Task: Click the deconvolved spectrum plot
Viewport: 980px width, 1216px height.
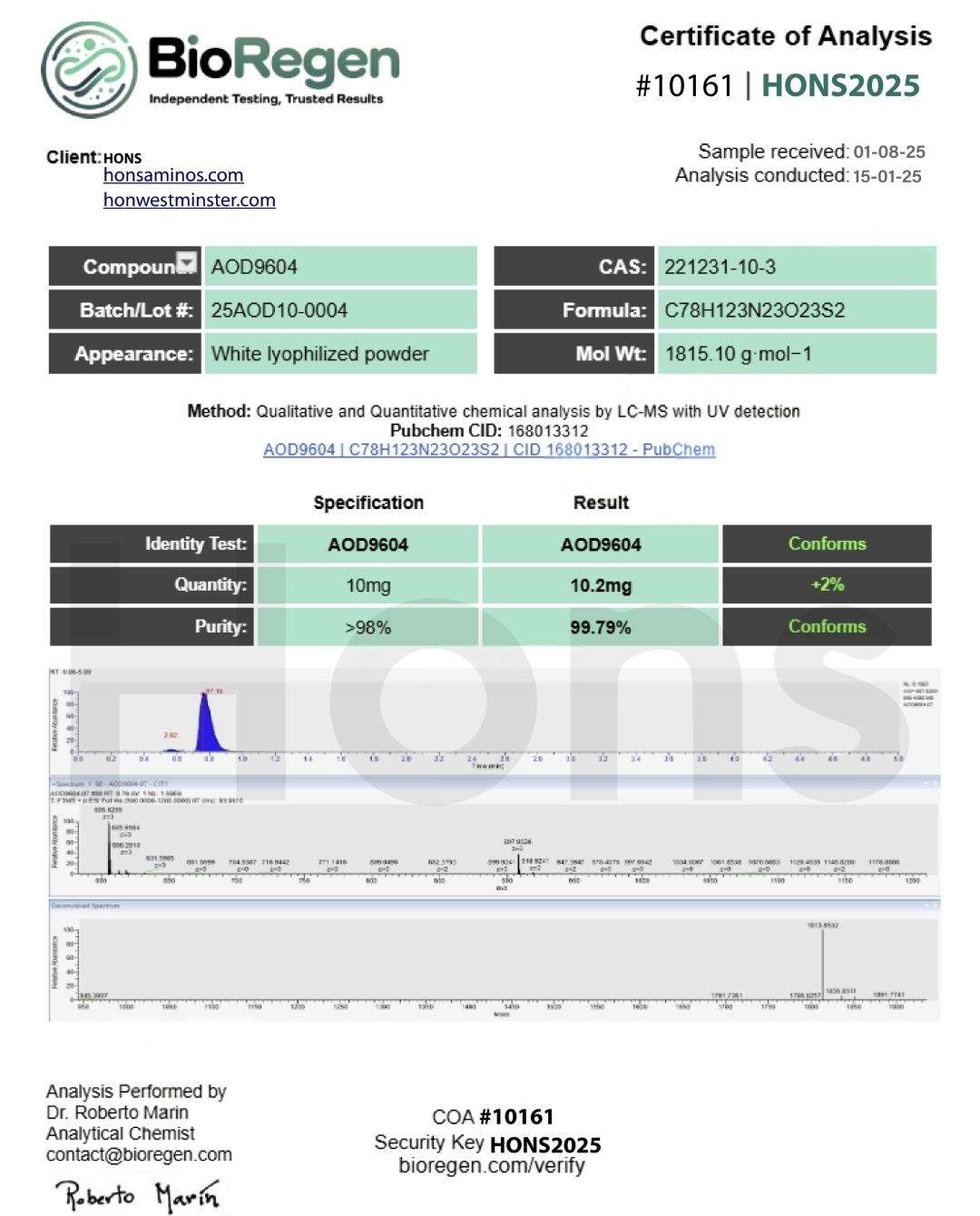Action: point(495,960)
